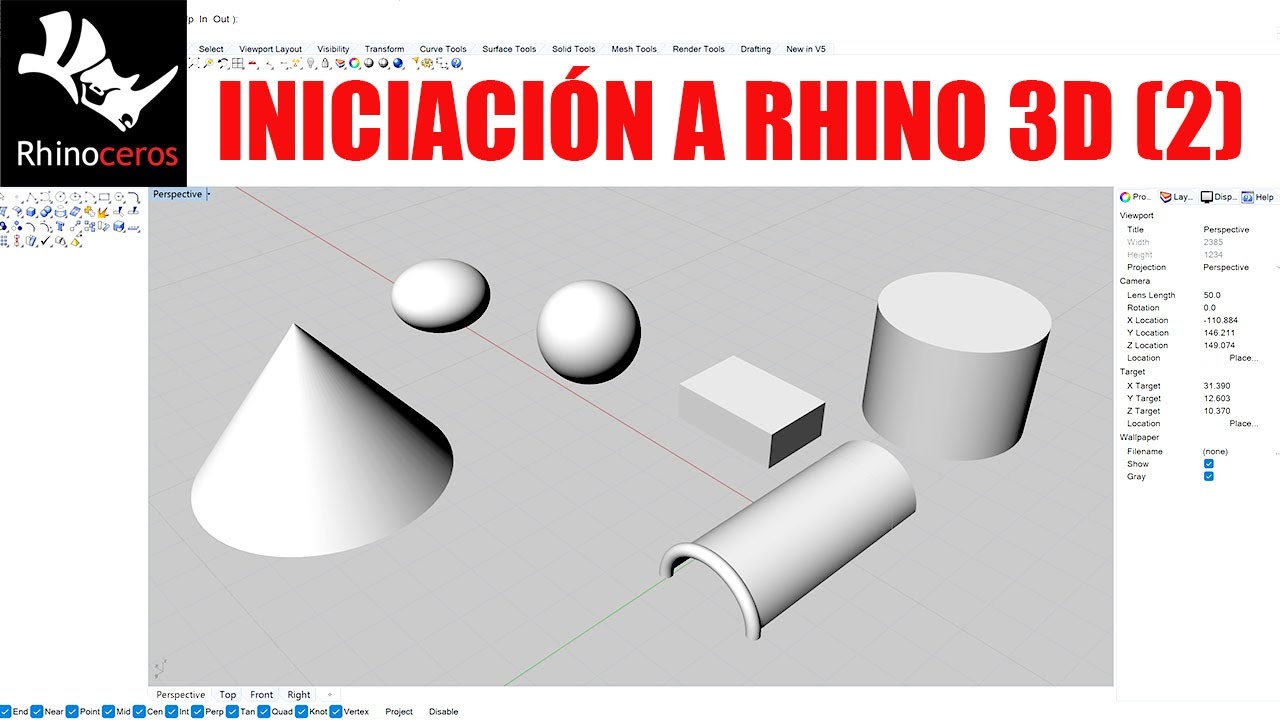Toggle the Near osnap checkbox
The image size is (1280, 720).
pyautogui.click(x=37, y=712)
